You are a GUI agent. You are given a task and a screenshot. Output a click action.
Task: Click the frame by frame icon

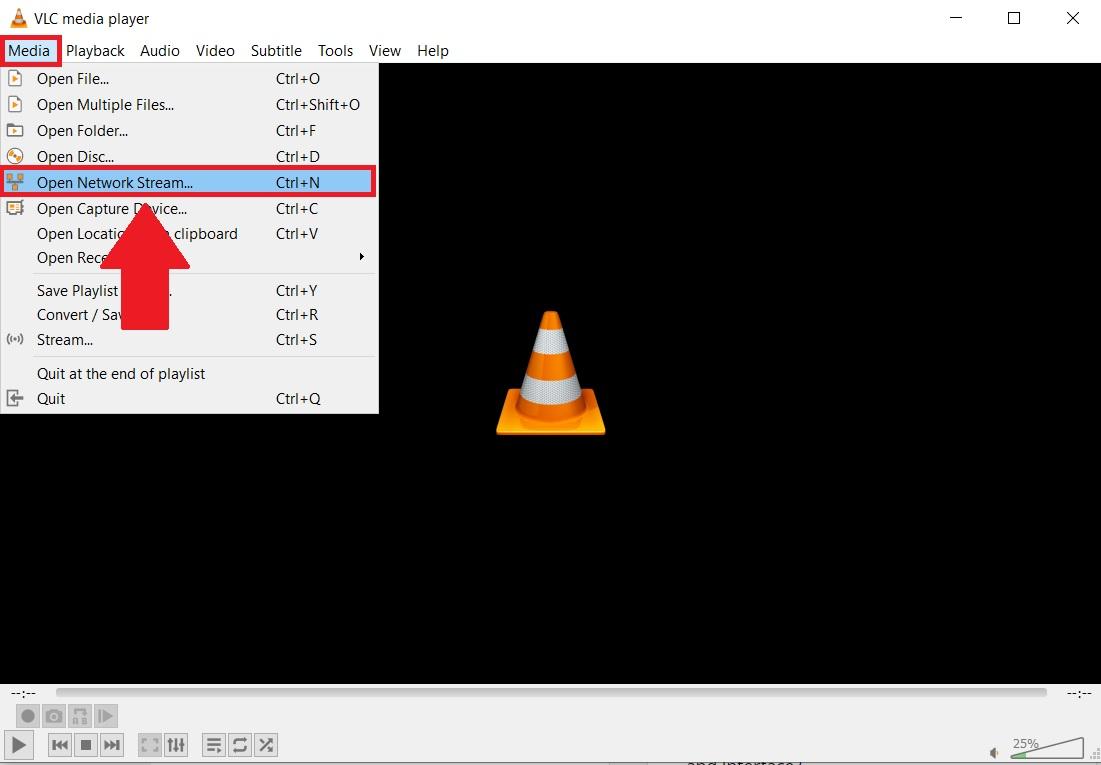coord(105,716)
